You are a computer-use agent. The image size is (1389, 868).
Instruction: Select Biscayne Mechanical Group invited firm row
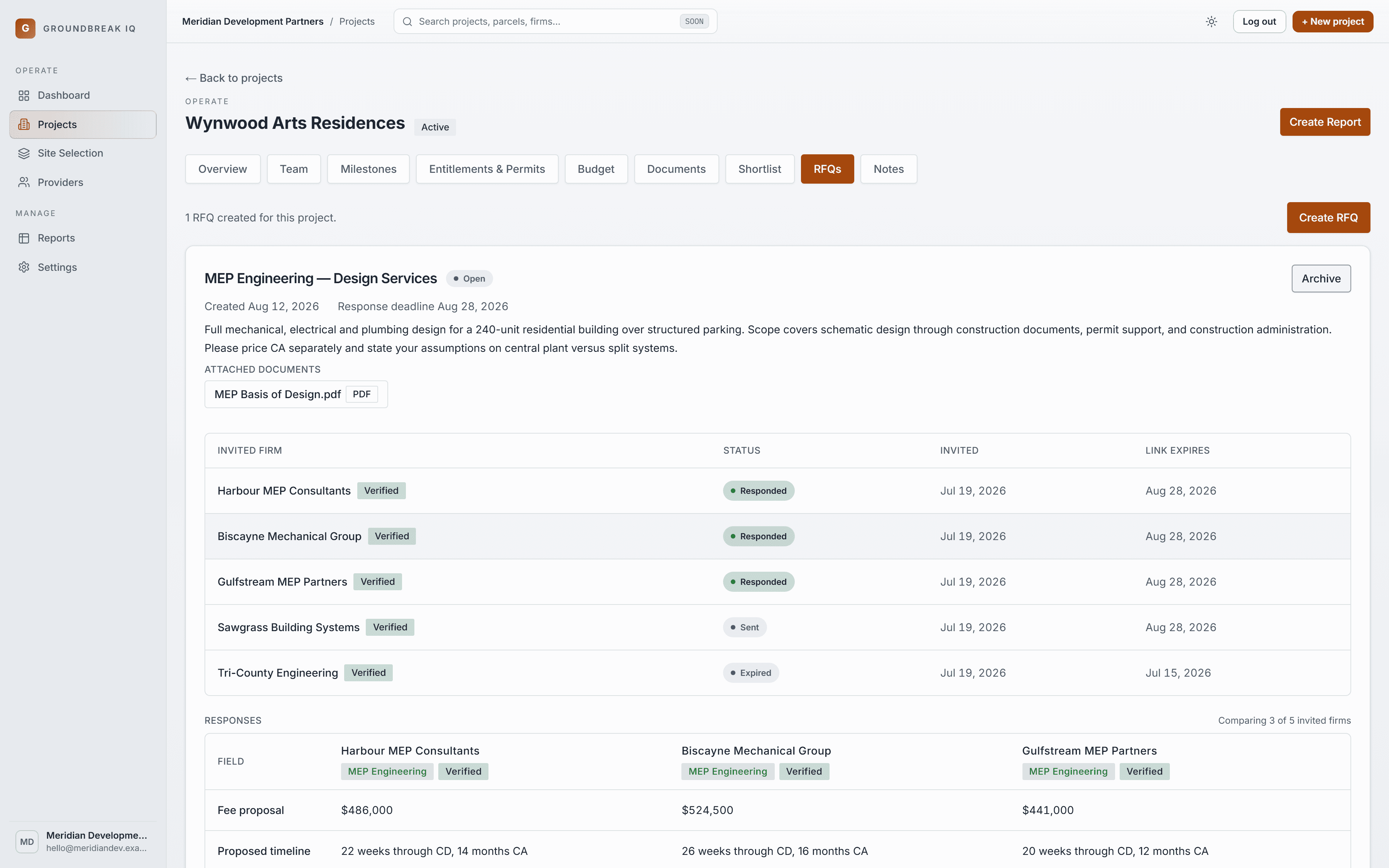[777, 537]
